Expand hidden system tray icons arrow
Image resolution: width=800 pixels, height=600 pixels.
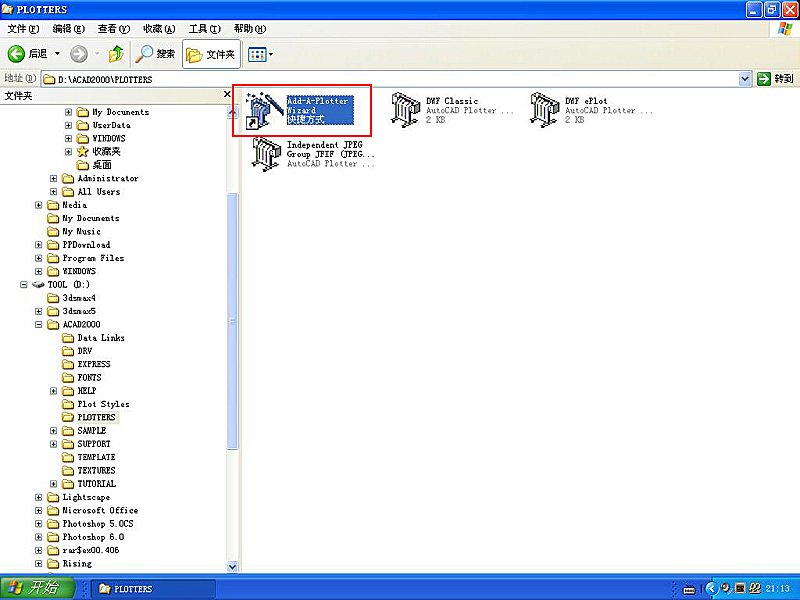point(711,589)
